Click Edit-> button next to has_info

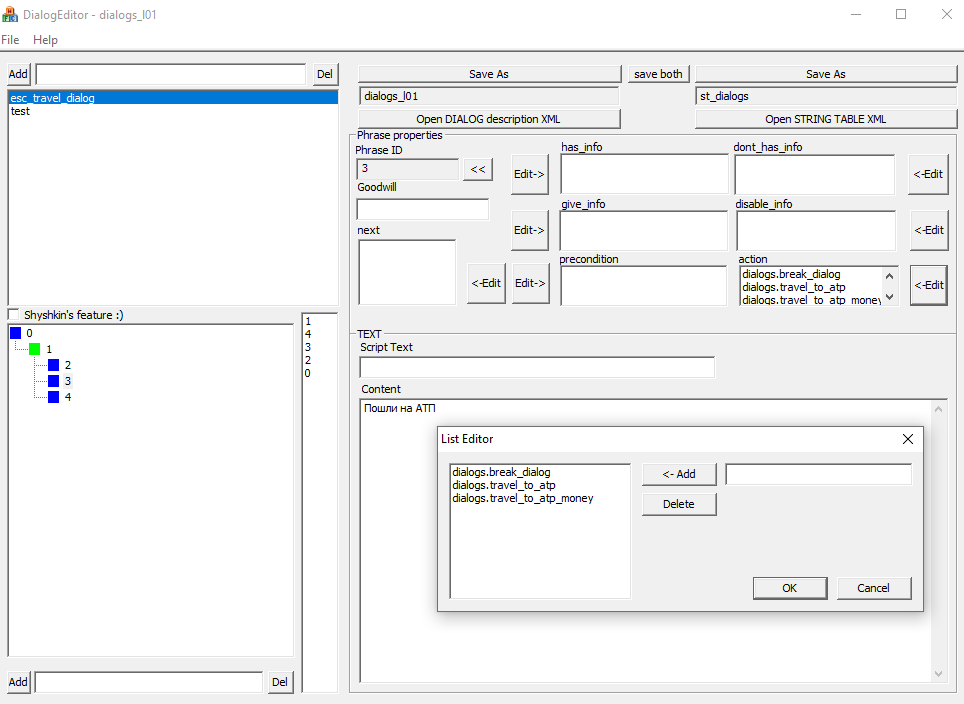pos(529,174)
